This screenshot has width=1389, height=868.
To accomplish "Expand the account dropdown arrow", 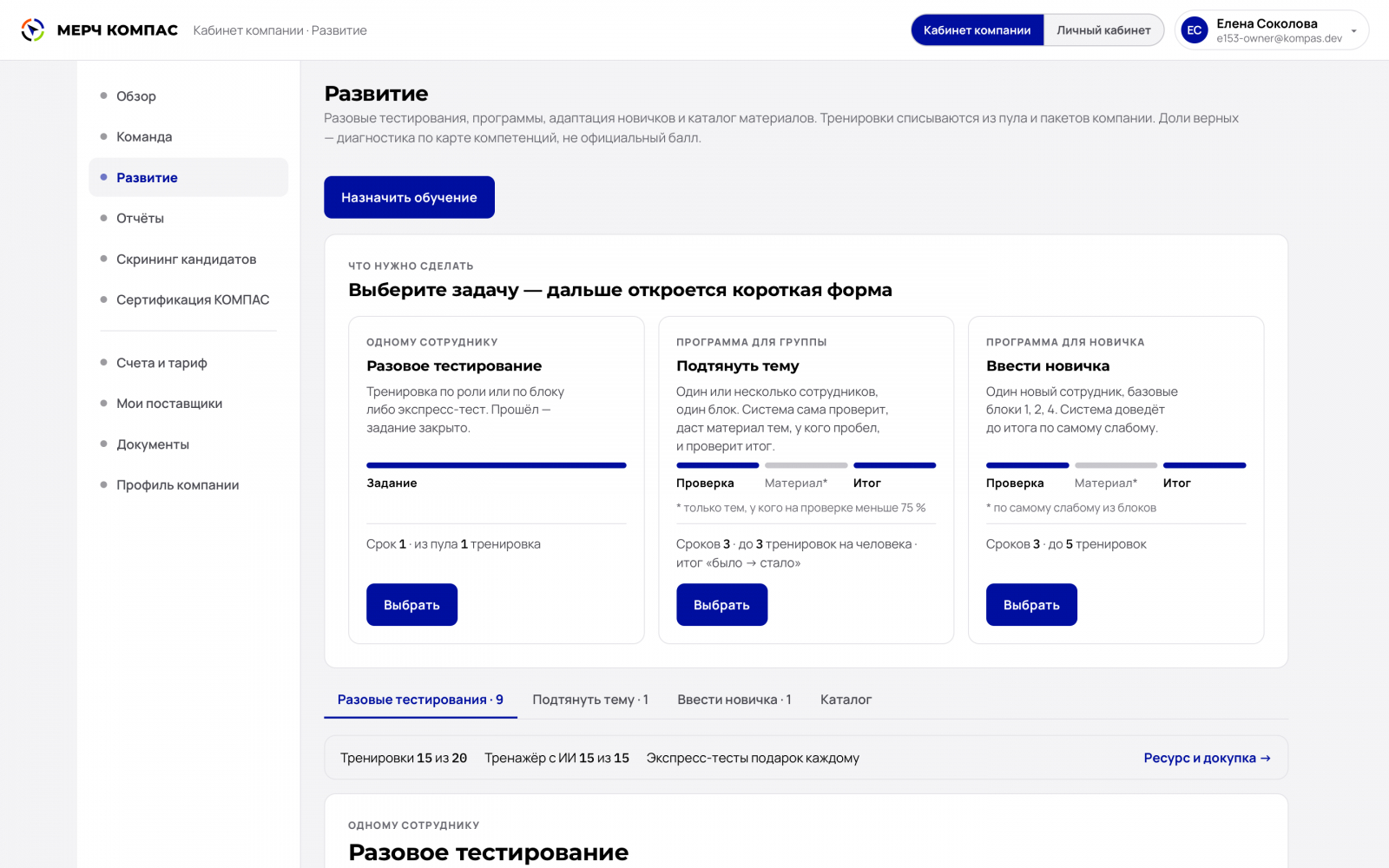I will [1353, 31].
